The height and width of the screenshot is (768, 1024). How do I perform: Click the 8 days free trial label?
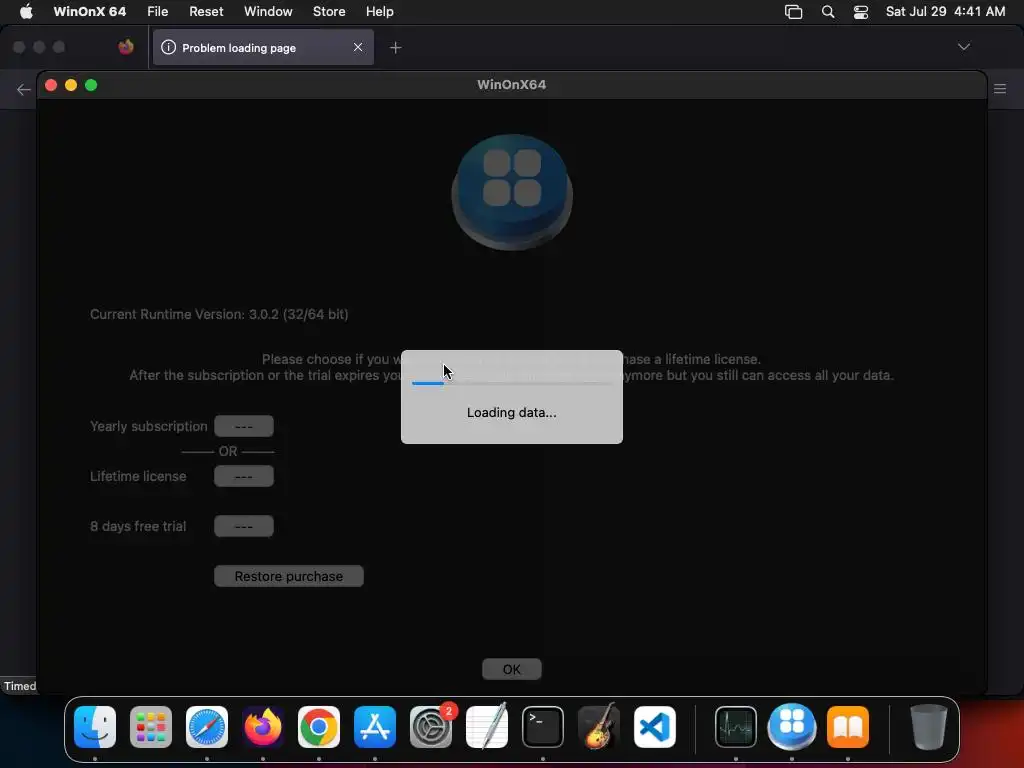138,526
